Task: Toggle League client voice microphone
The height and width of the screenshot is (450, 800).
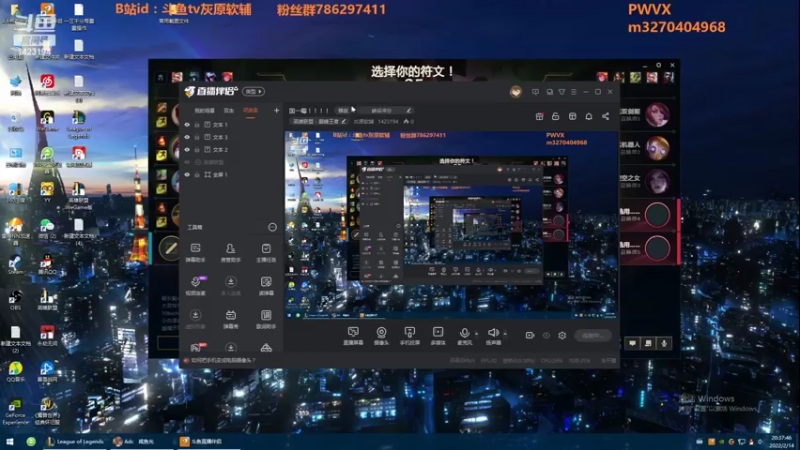Action: [664, 343]
